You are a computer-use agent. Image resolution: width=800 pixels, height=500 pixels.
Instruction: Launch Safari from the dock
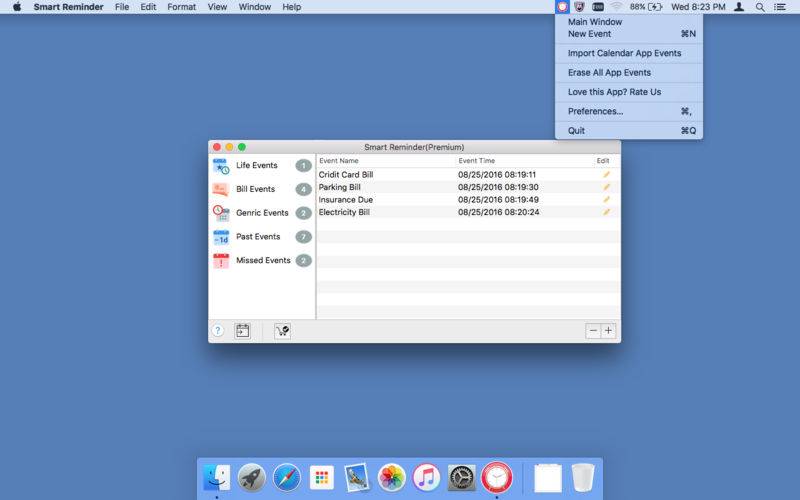287,478
